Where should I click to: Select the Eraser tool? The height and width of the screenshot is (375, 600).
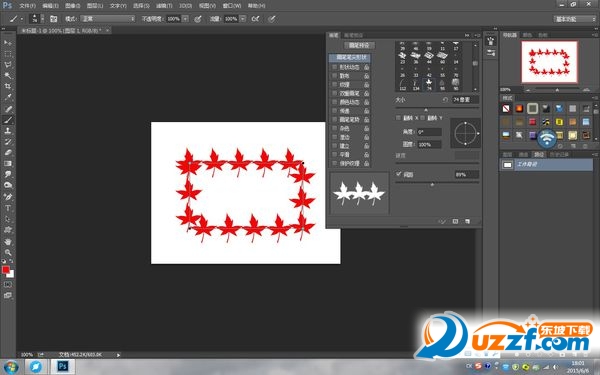[x=8, y=152]
